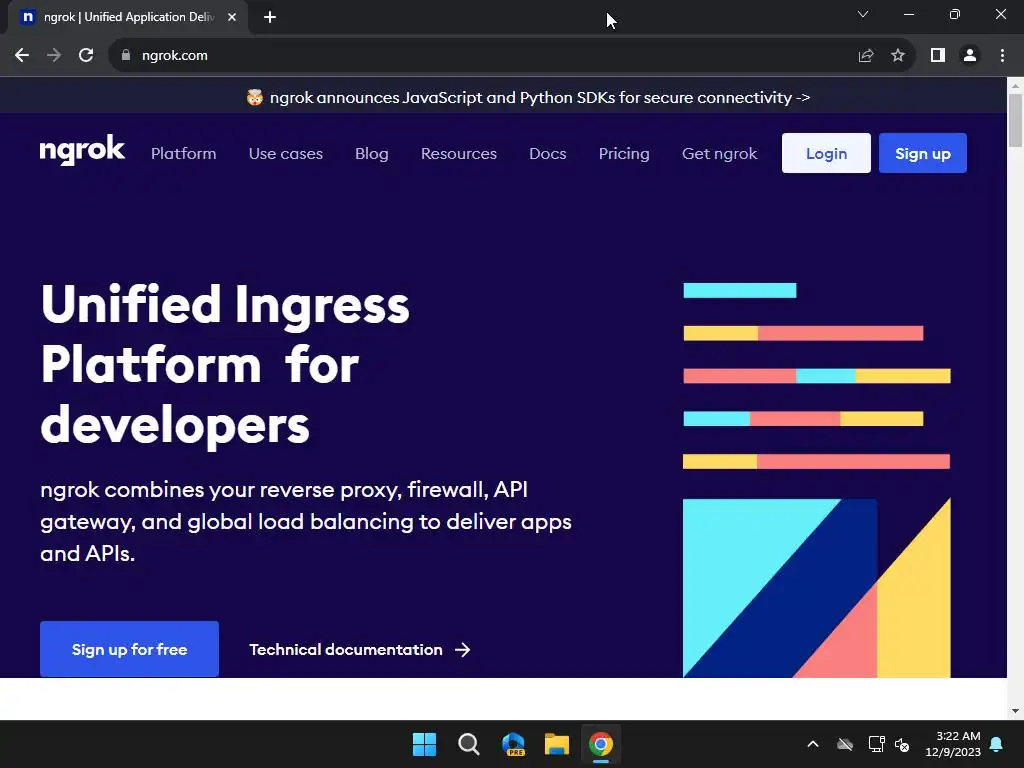View site info via the padlock icon

(x=126, y=56)
